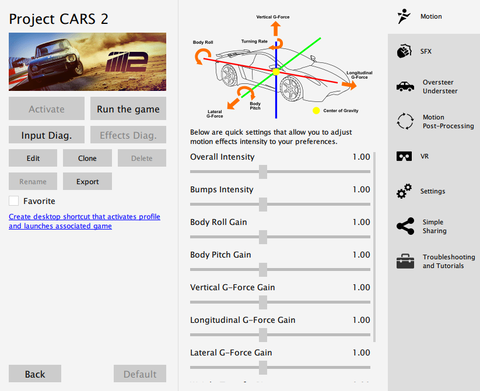Click the Project CARS 2 title text
480x391 pixels.
[59, 19]
